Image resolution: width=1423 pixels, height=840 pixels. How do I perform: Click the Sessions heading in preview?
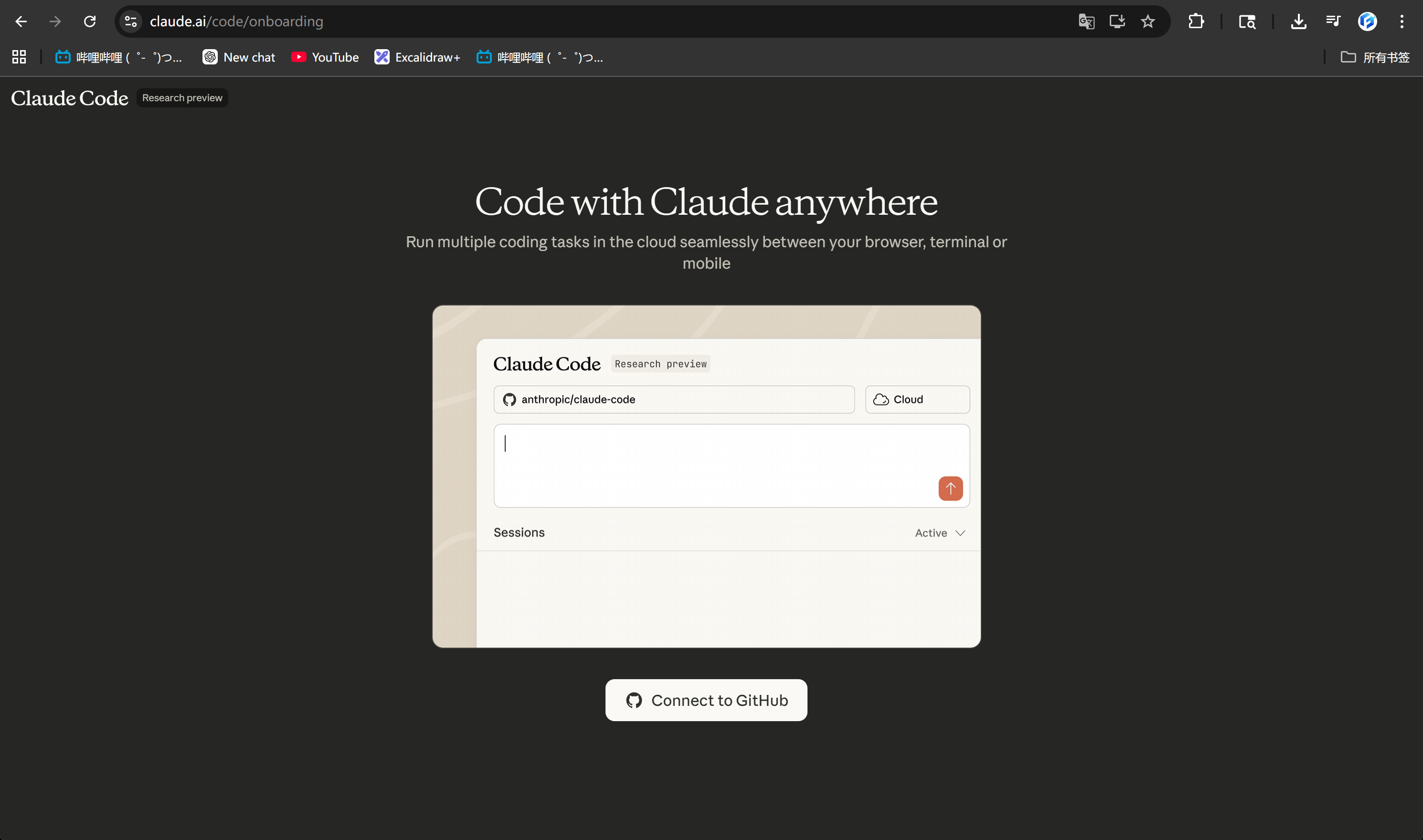tap(519, 533)
